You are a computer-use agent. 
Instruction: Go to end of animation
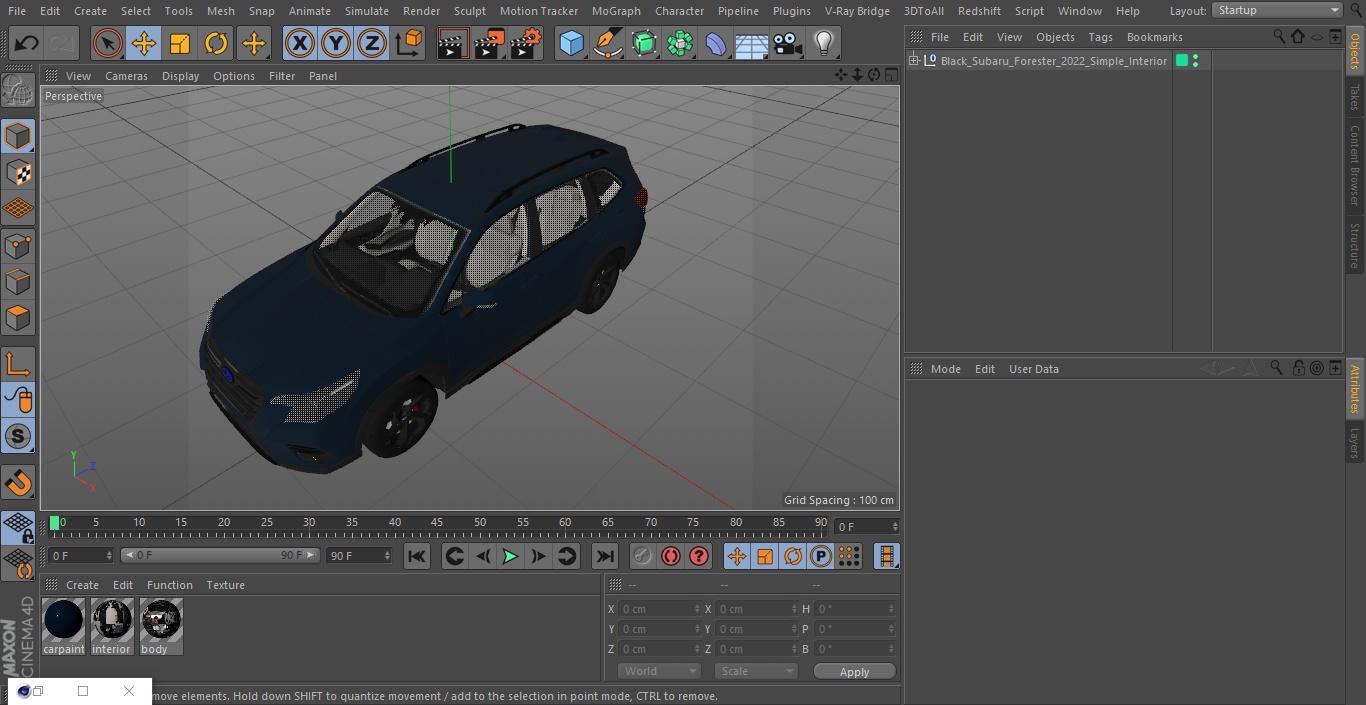(x=605, y=557)
